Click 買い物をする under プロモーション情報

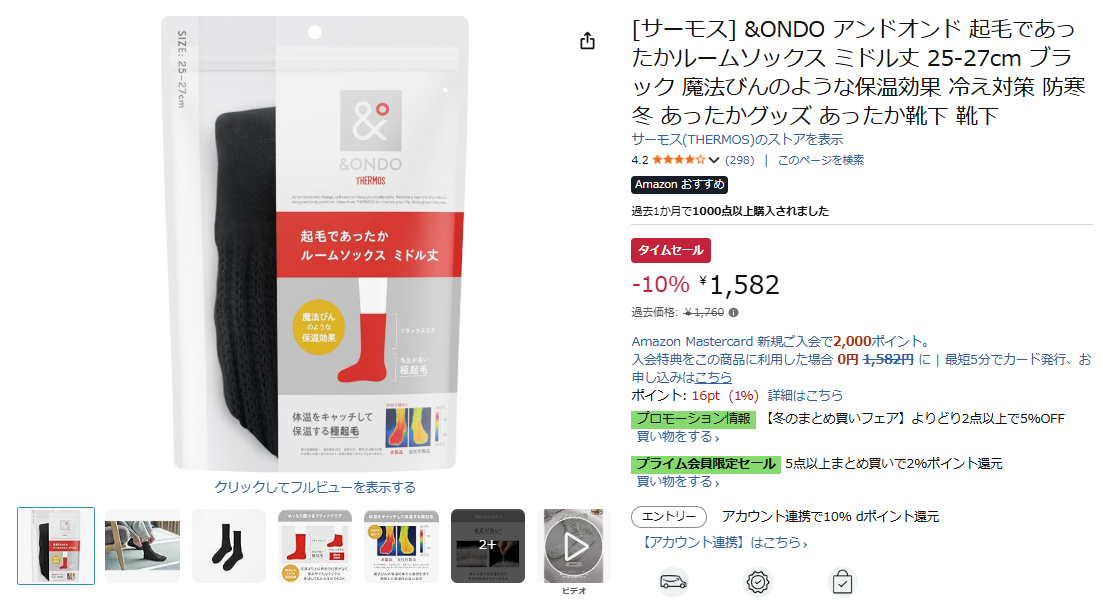click(x=678, y=436)
